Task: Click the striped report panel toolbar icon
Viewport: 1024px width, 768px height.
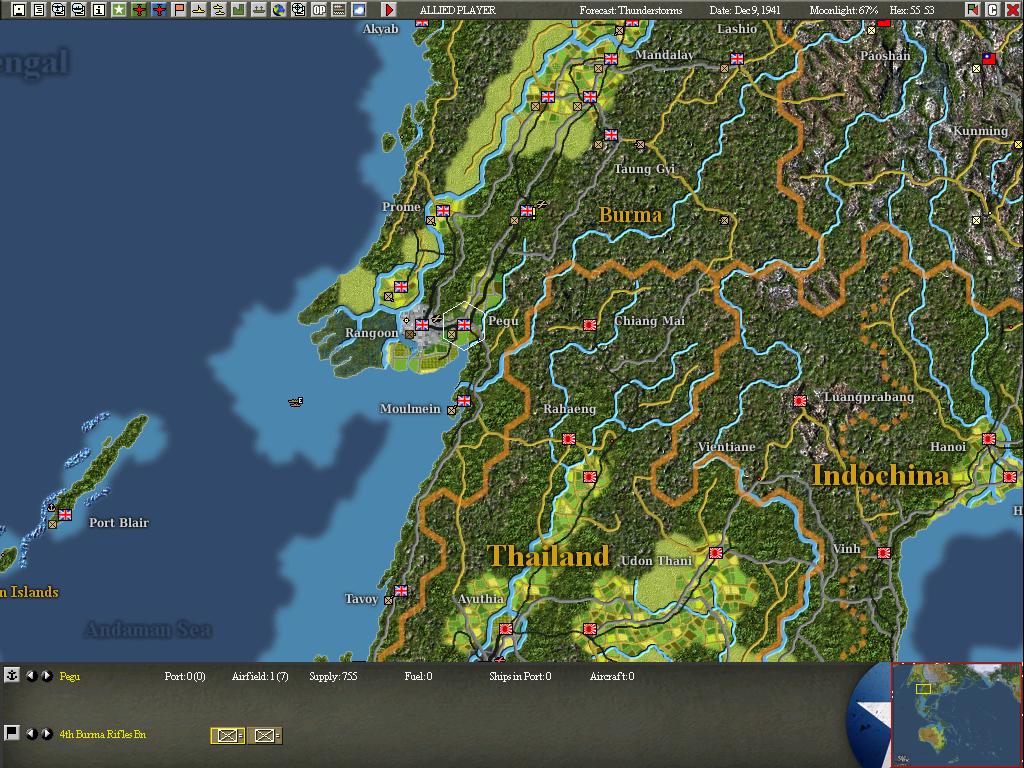Action: (339, 10)
